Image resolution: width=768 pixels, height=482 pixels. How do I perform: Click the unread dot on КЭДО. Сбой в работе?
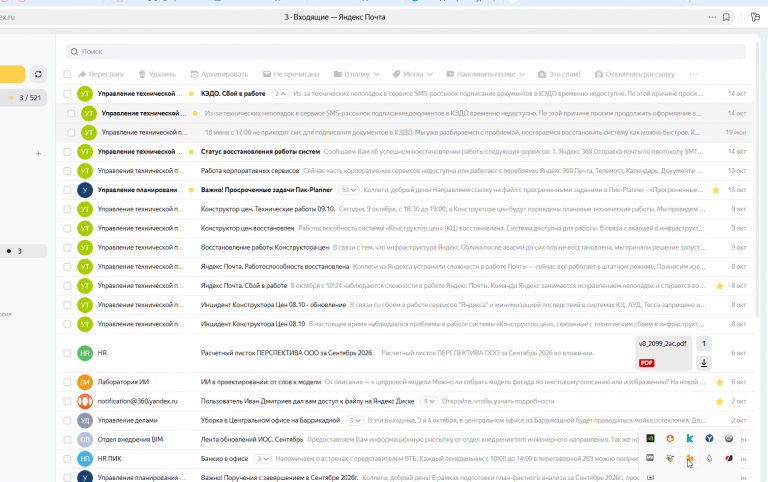[191, 94]
